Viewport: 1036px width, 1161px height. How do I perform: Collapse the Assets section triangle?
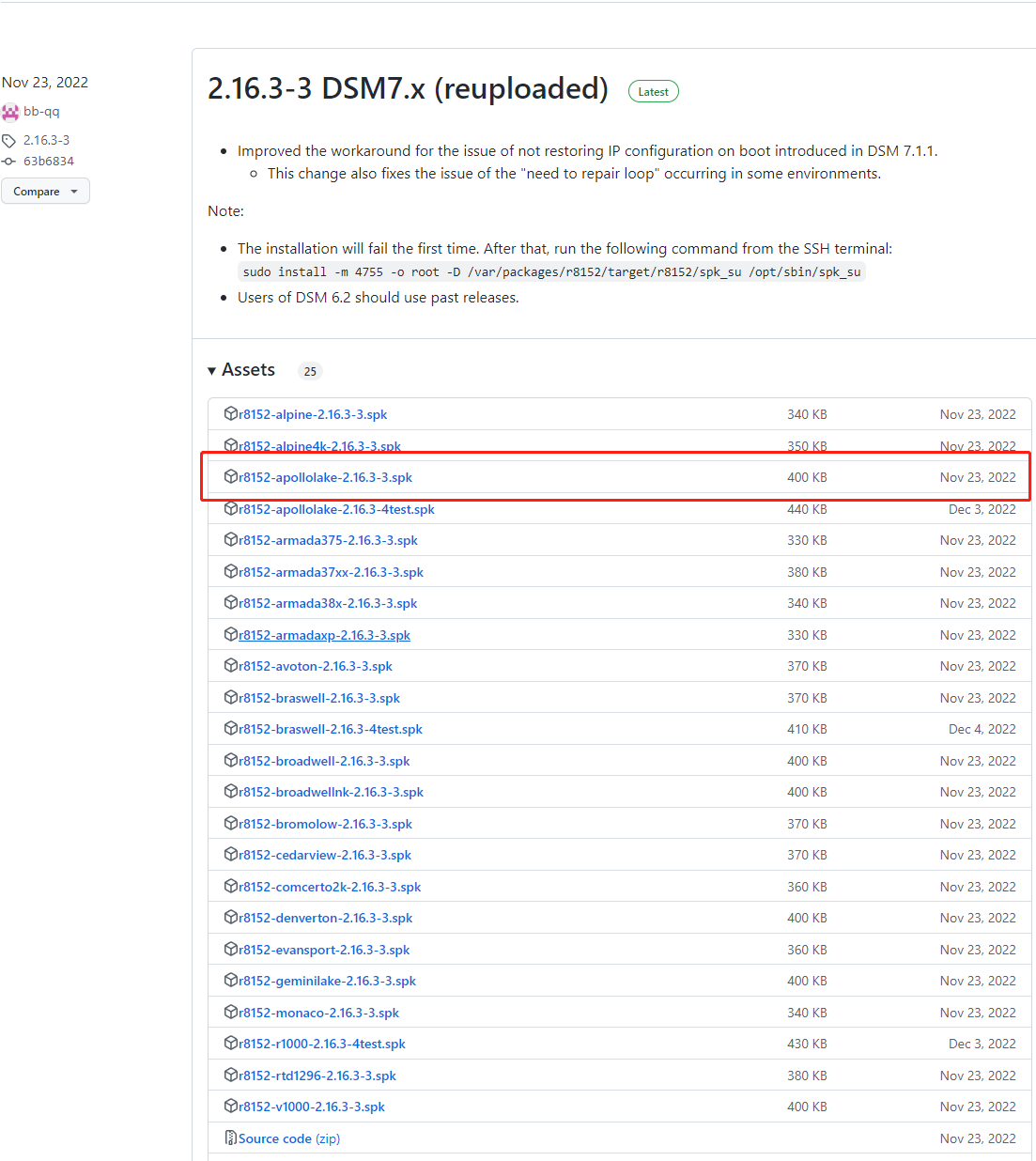[212, 371]
